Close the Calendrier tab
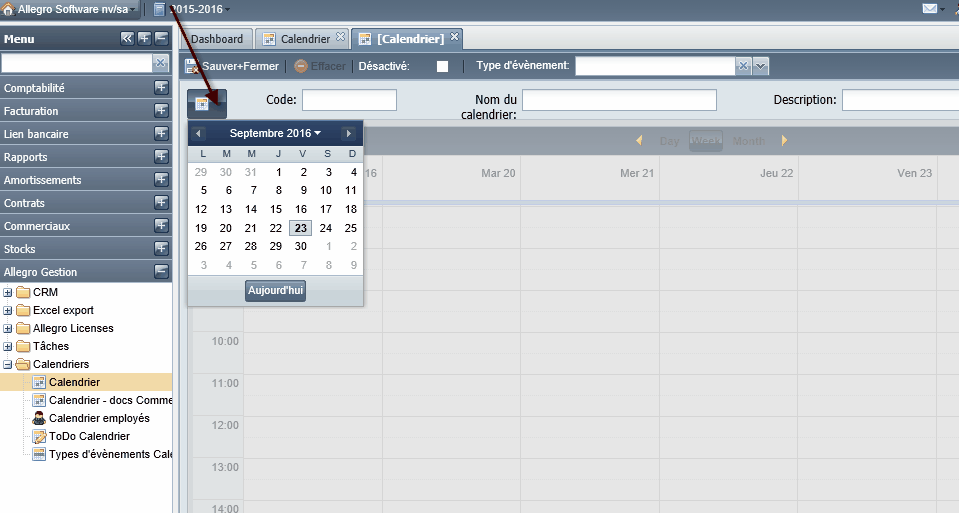This screenshot has height=513, width=959. click(x=341, y=37)
